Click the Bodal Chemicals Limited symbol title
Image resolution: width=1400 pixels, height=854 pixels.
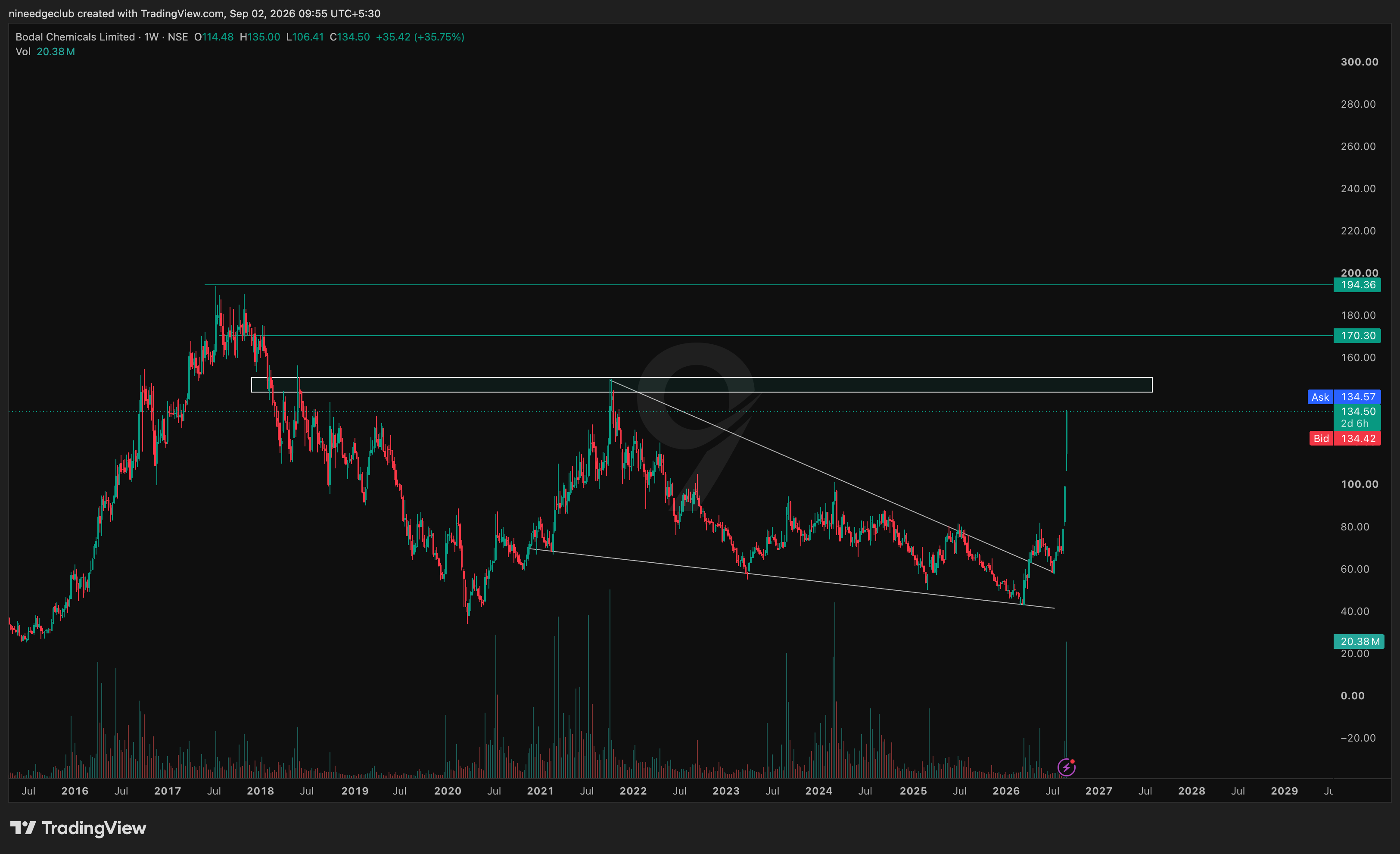[75, 37]
